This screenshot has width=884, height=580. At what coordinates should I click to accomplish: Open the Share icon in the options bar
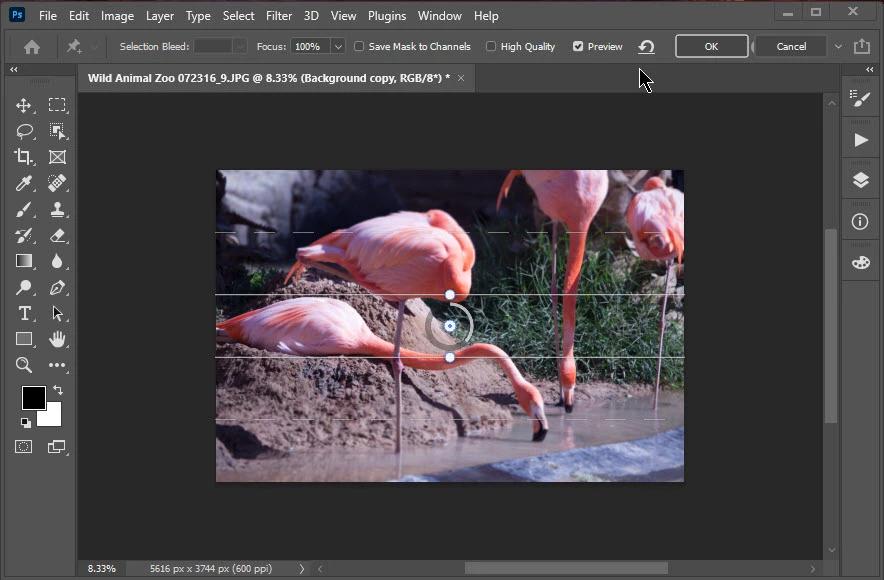(861, 46)
